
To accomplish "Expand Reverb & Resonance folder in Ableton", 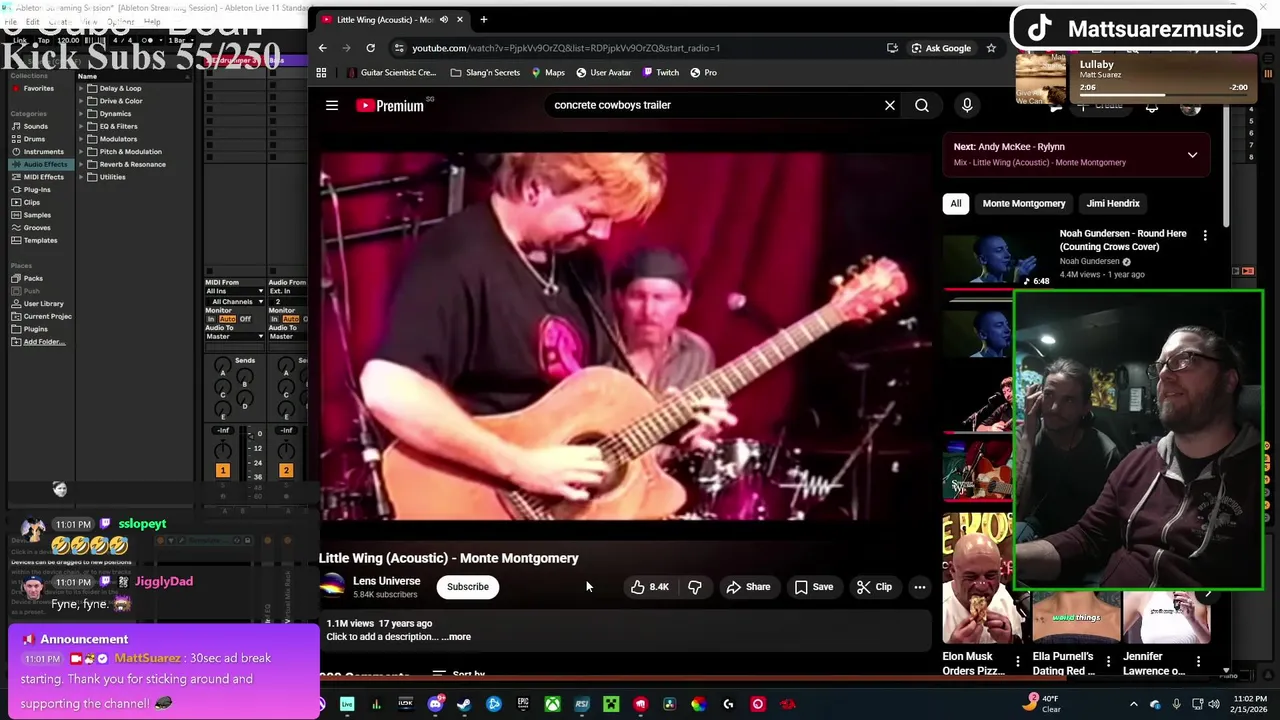I will point(82,164).
